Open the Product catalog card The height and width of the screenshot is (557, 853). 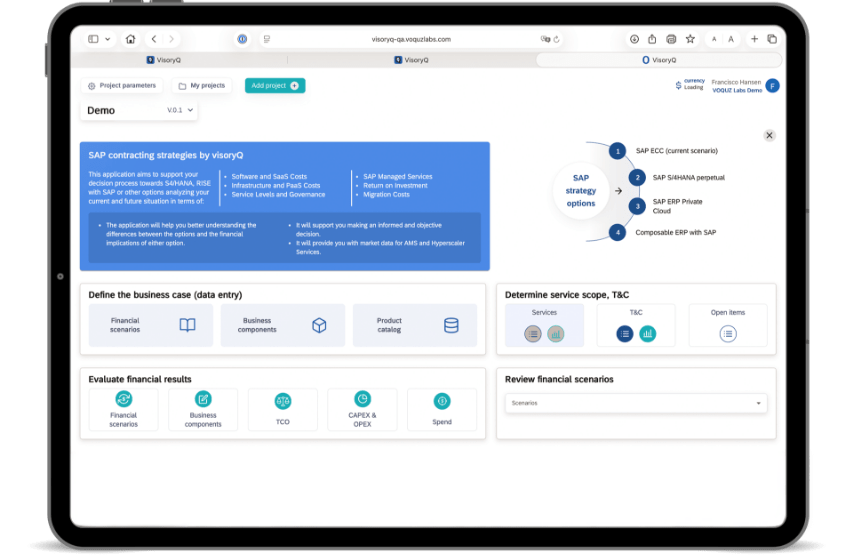click(x=415, y=325)
